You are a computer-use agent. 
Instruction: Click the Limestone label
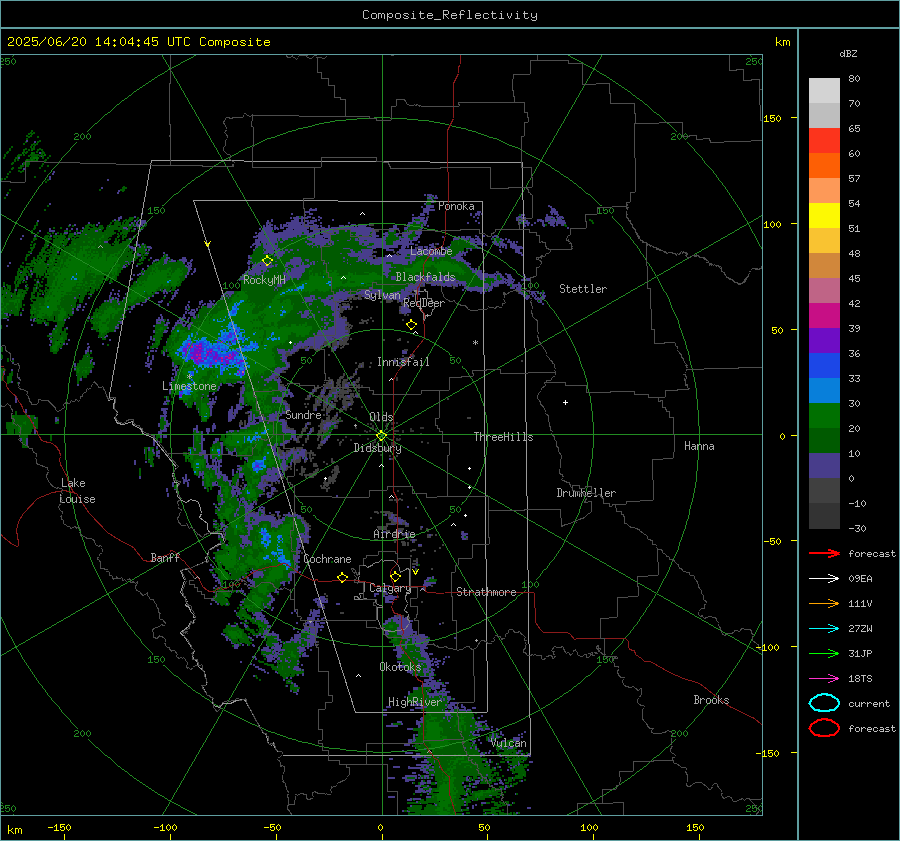[189, 386]
